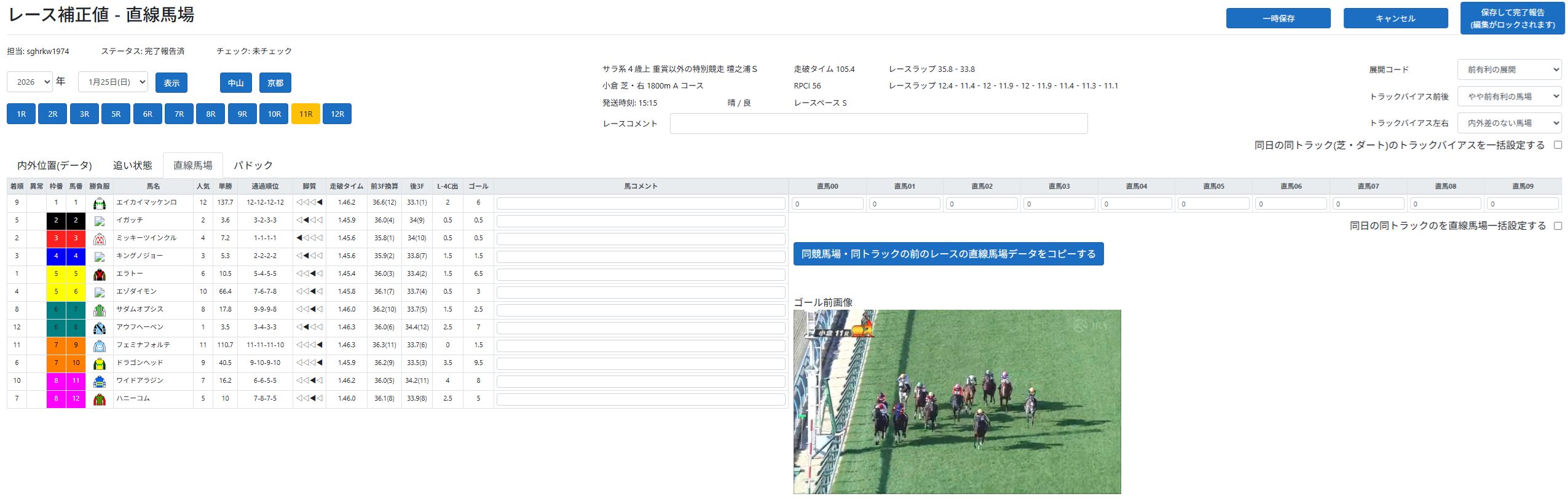This screenshot has height=499, width=1568.
Task: Click jockey silks icon for エラトー
Action: point(99,275)
